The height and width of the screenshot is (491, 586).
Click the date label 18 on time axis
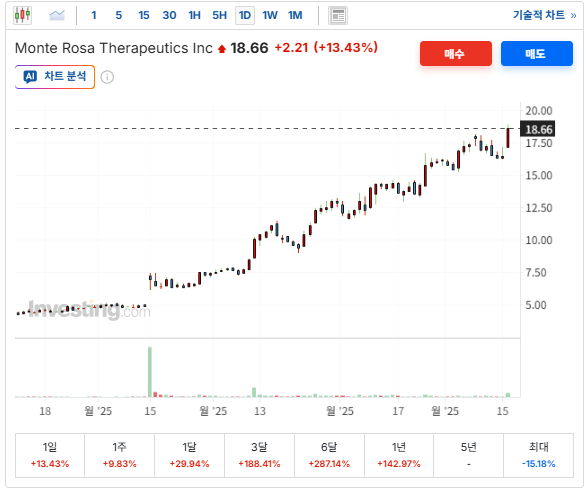[x=45, y=411]
